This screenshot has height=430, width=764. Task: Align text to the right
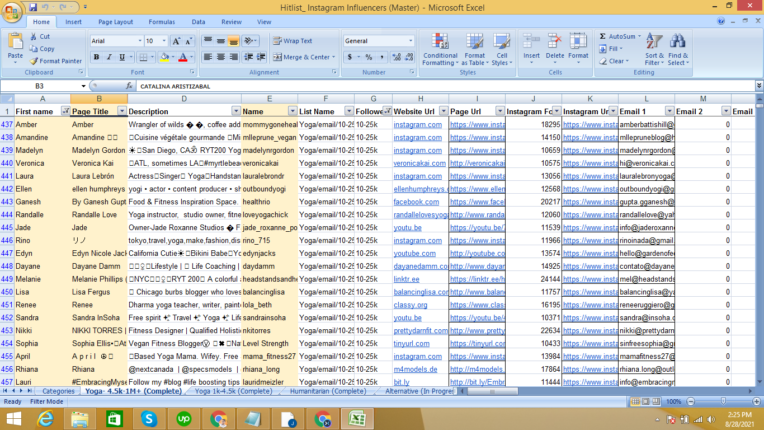233,57
